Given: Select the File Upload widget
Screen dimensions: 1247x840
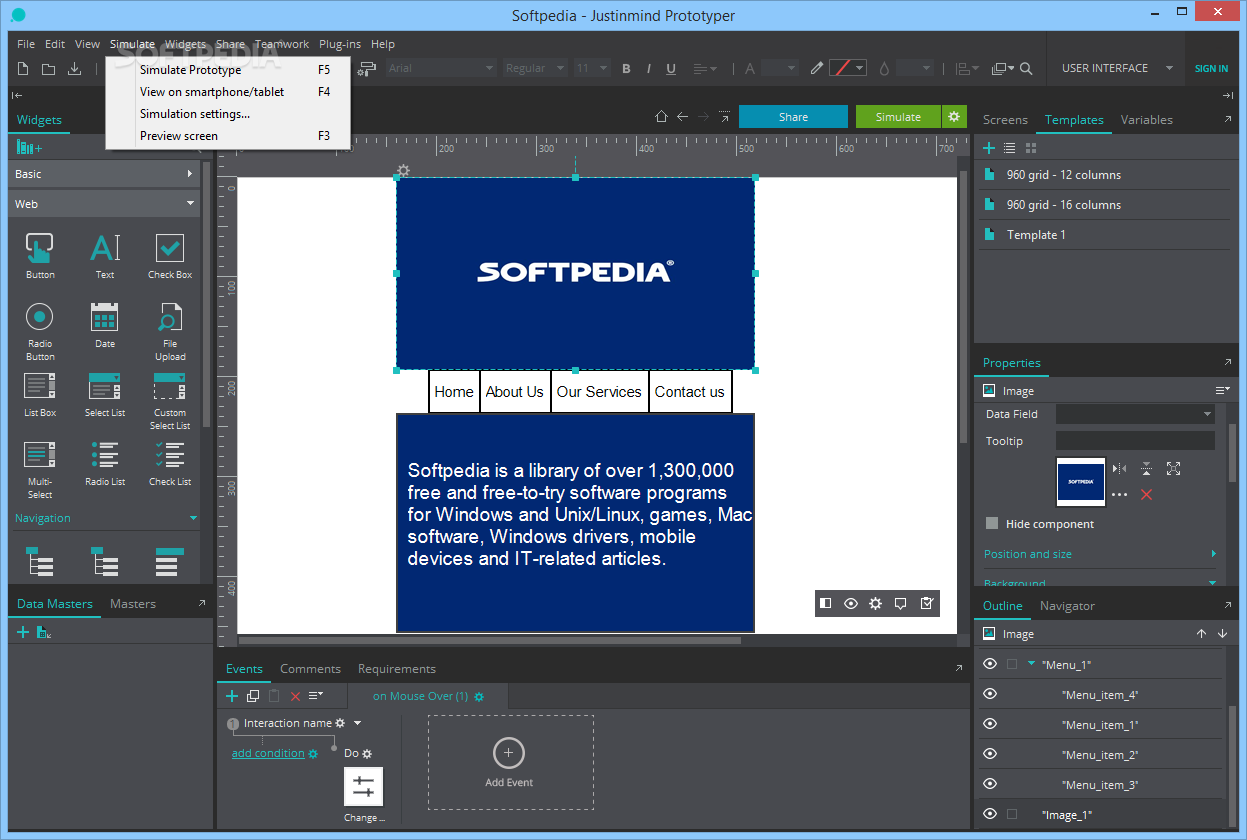Looking at the screenshot, I should (x=170, y=331).
